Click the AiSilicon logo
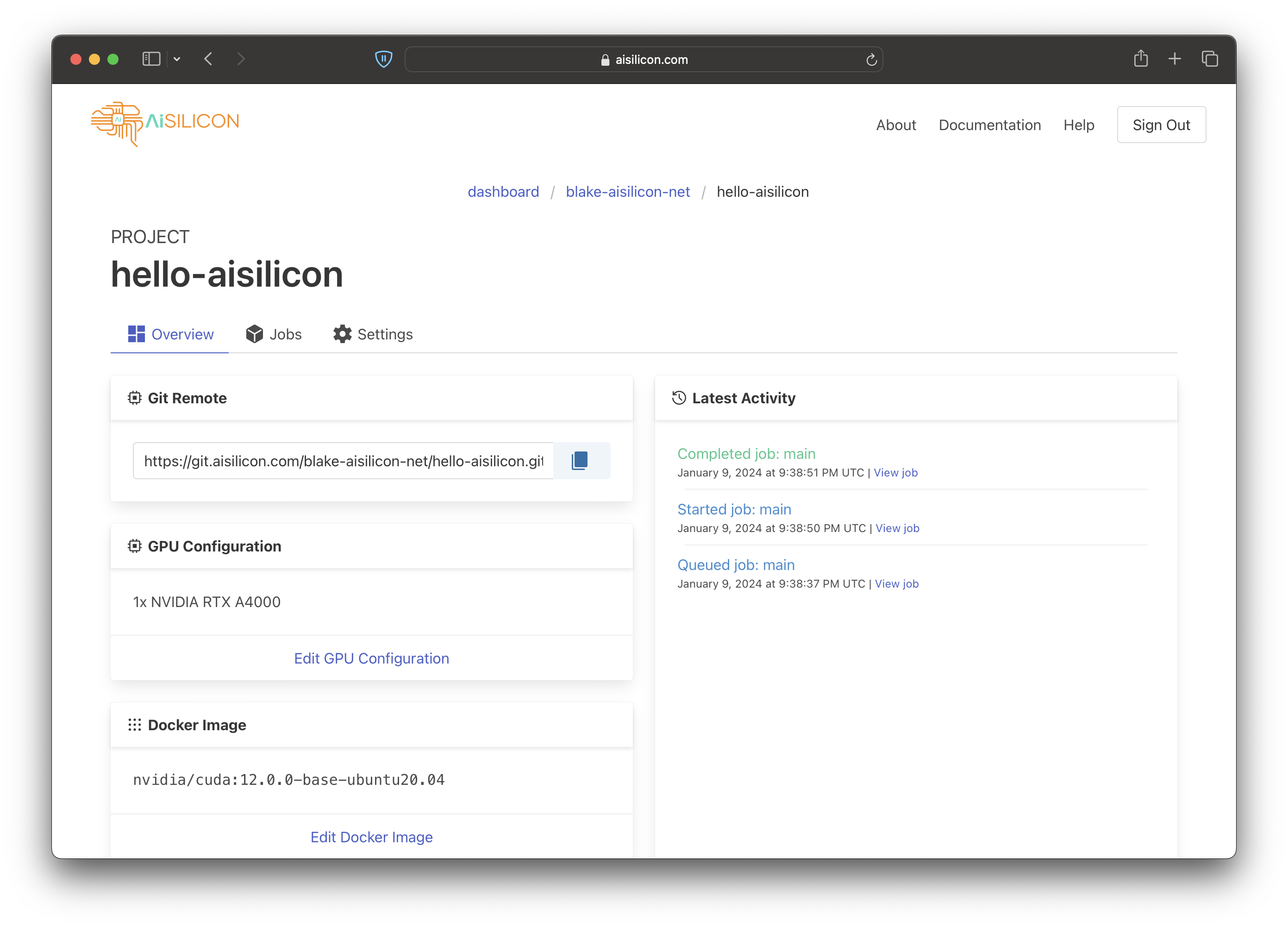The image size is (1288, 927). [x=165, y=123]
